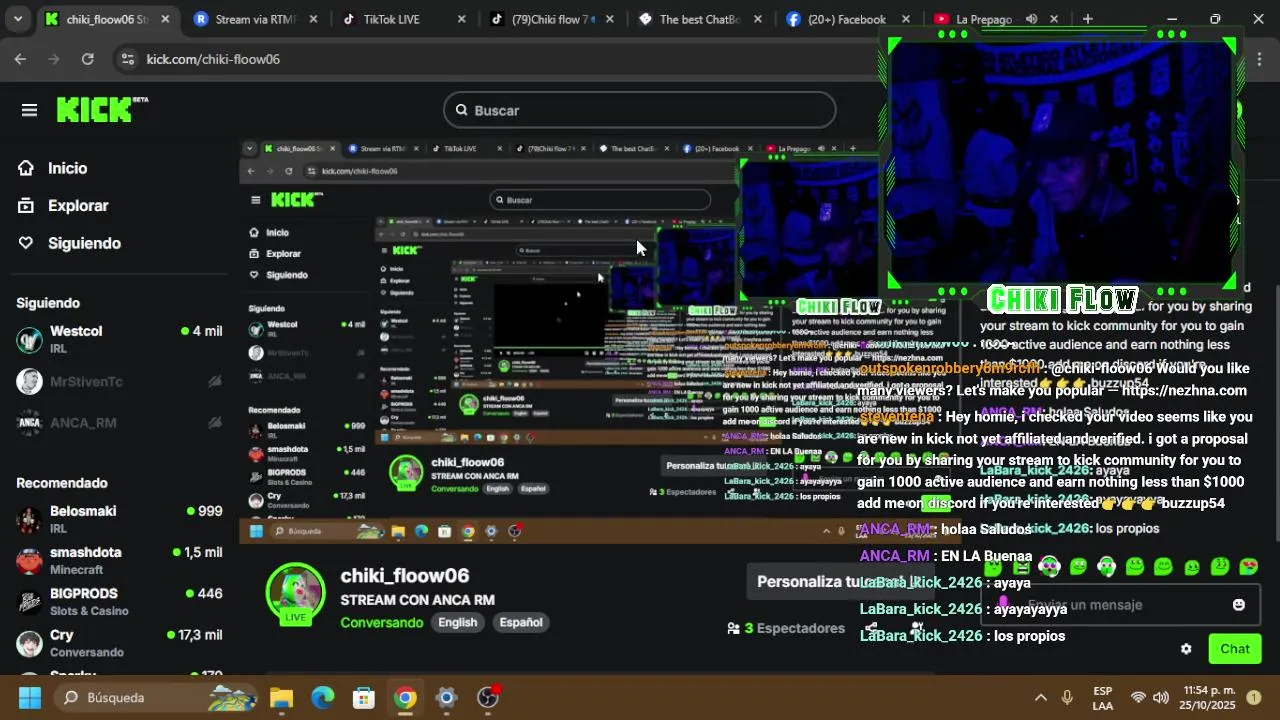Click Chrome icon in taskbar
The height and width of the screenshot is (720, 1280).
(405, 697)
